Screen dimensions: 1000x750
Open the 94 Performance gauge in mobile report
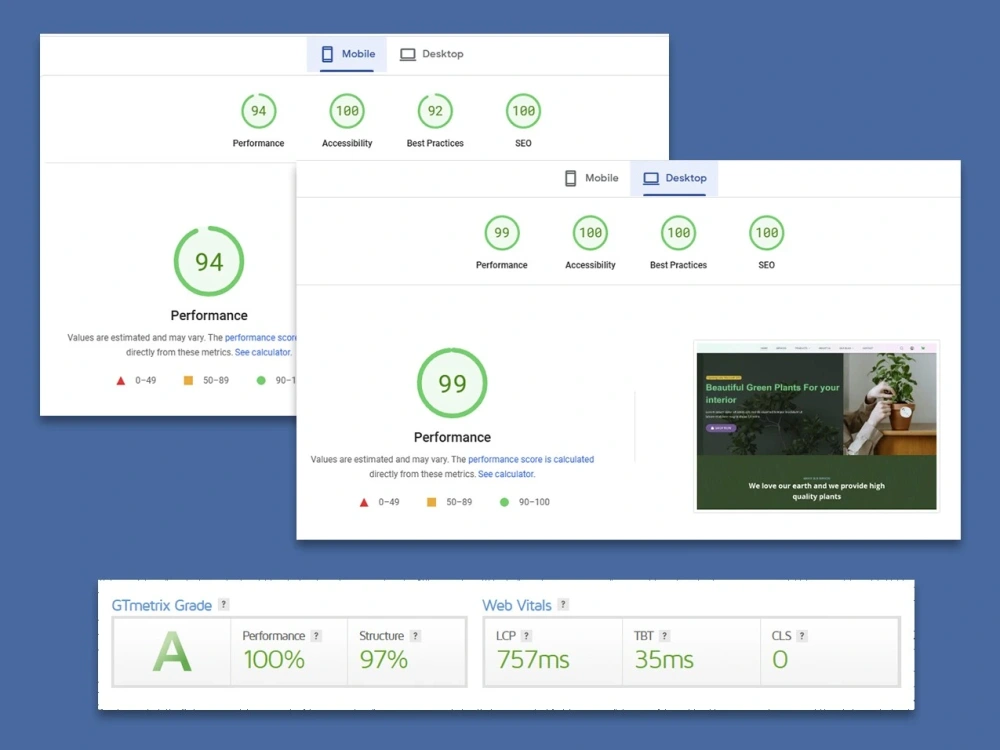coord(258,112)
